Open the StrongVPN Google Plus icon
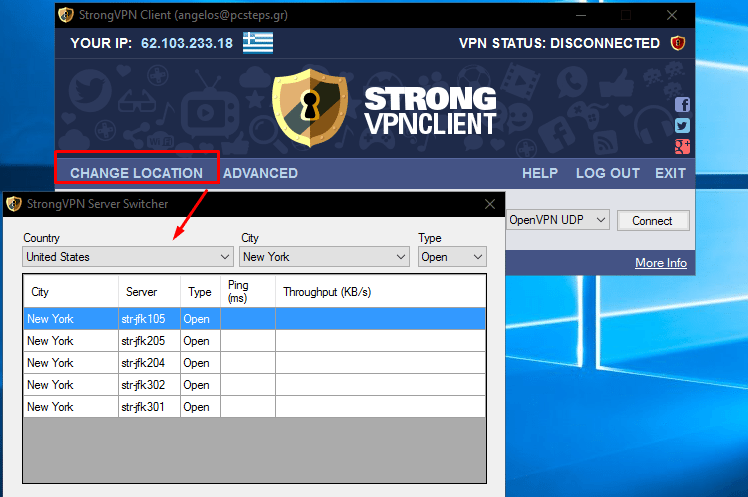This screenshot has width=748, height=497. click(x=682, y=146)
